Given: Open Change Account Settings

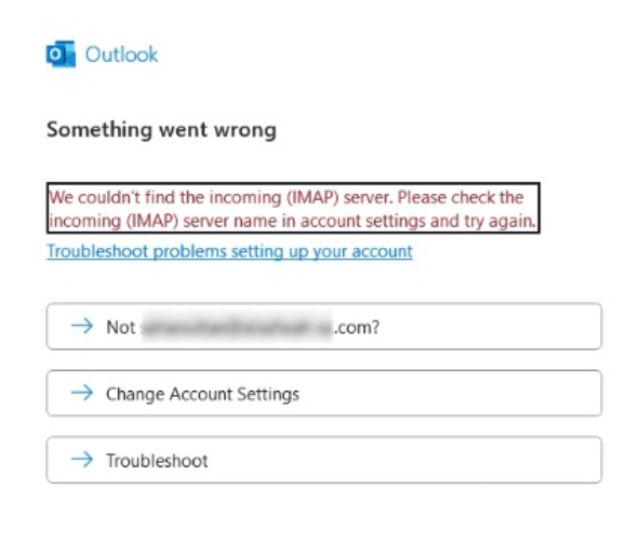Looking at the screenshot, I should (x=324, y=393).
